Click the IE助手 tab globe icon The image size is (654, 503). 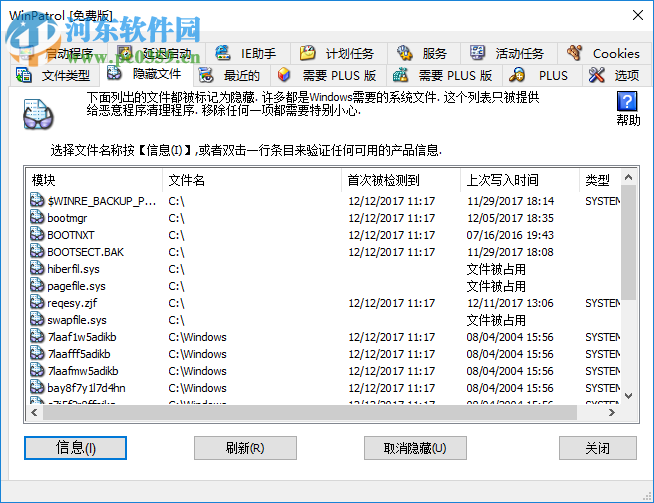tap(223, 53)
